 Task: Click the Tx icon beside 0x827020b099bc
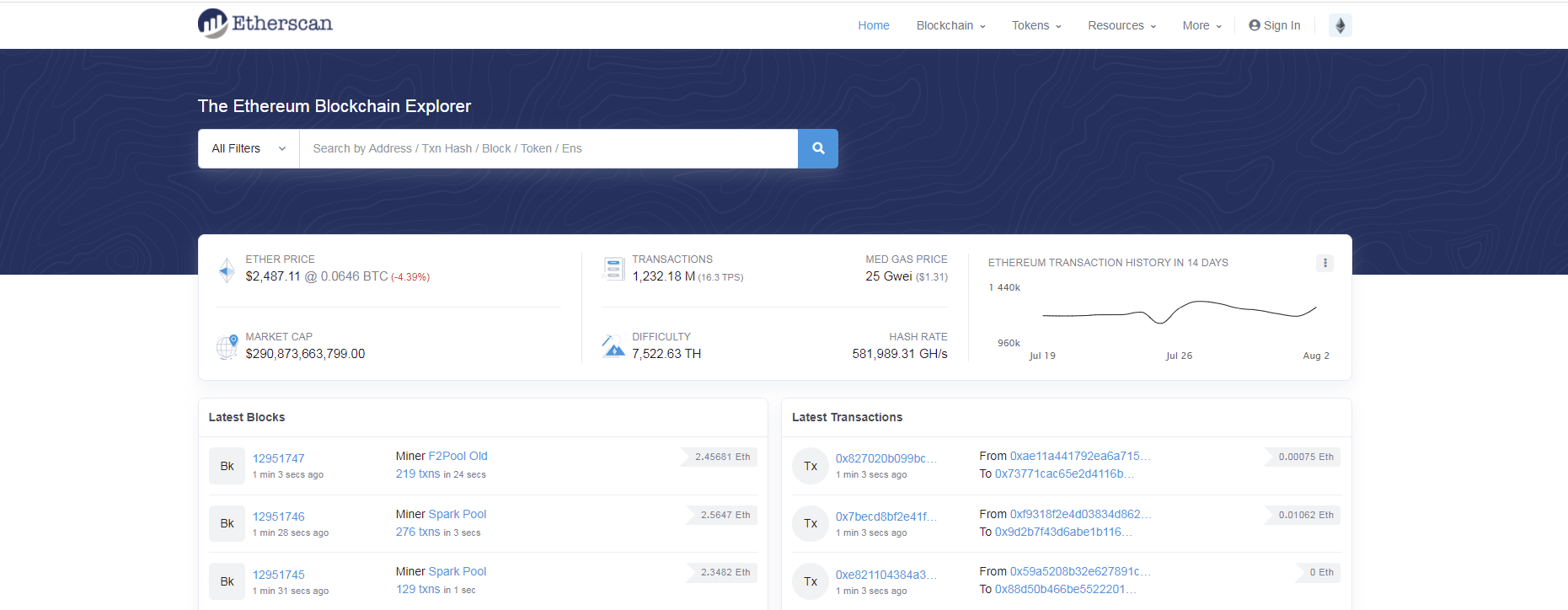[811, 466]
